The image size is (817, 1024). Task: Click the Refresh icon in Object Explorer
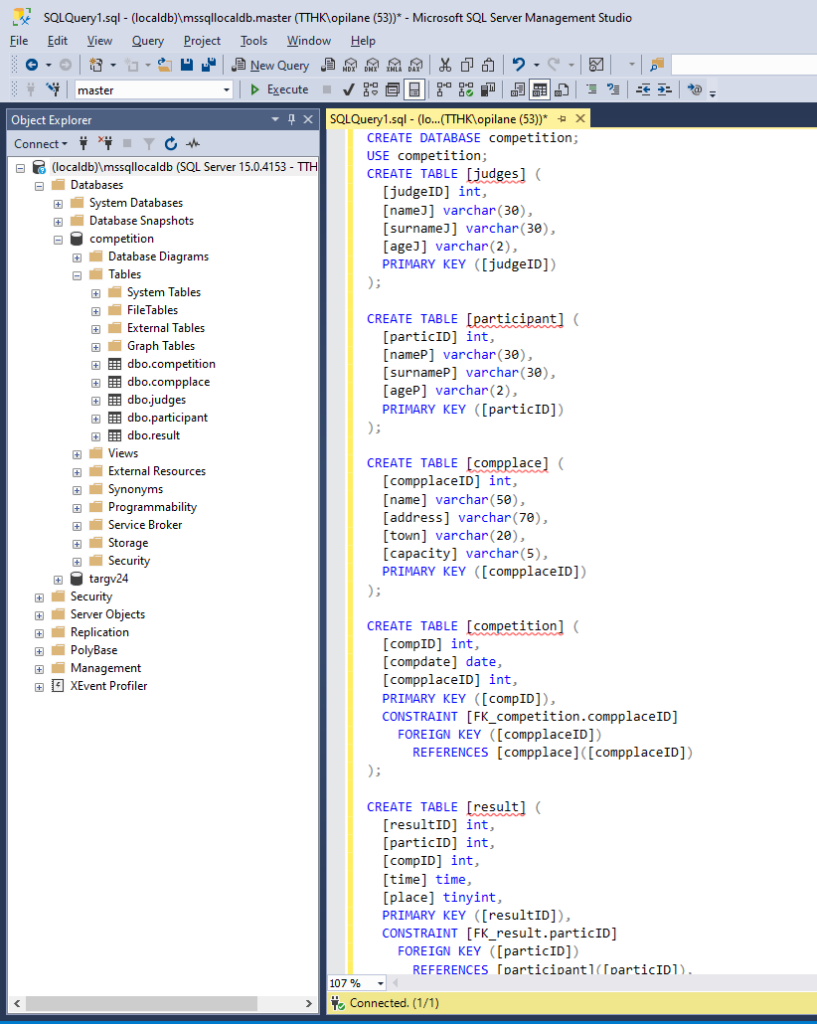(171, 144)
